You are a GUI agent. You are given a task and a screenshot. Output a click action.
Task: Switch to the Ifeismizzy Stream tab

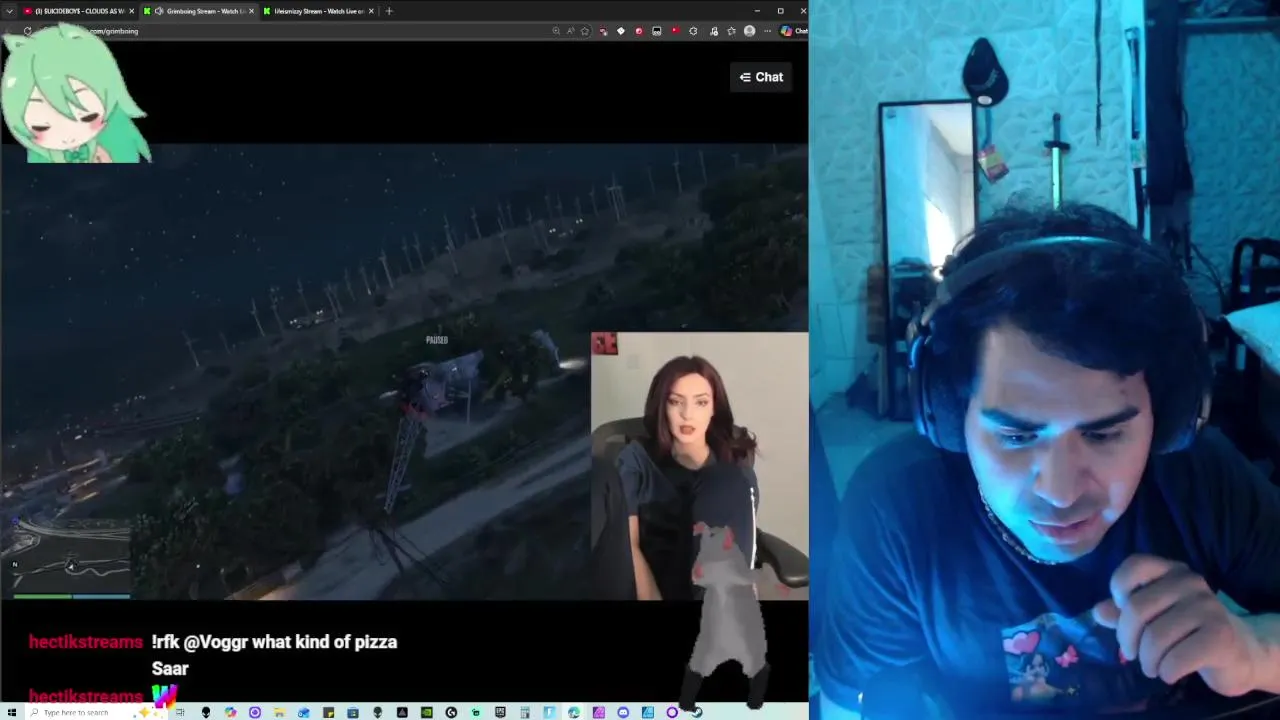pyautogui.click(x=318, y=11)
